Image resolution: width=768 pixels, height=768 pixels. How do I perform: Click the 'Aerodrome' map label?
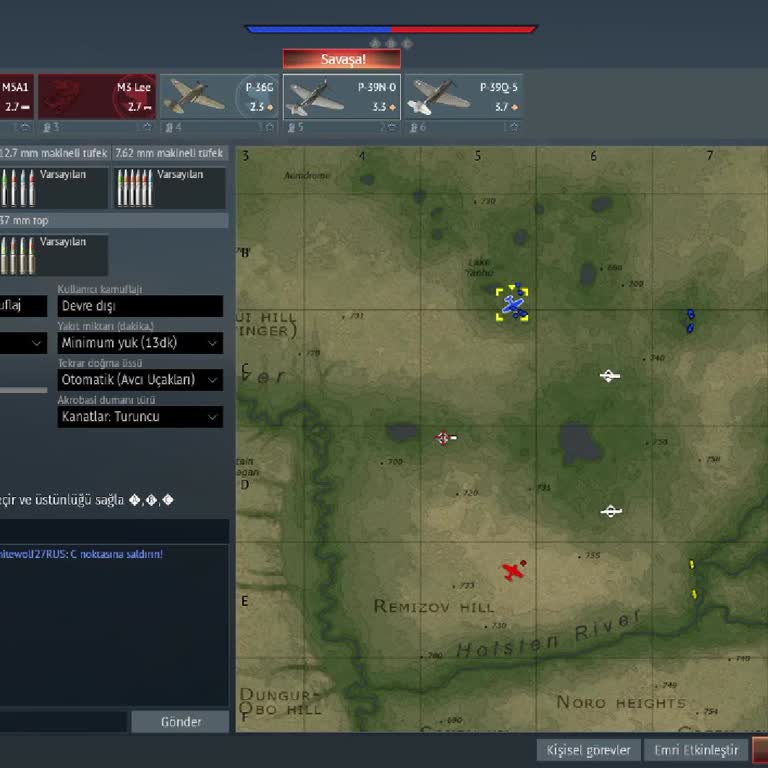[x=307, y=175]
